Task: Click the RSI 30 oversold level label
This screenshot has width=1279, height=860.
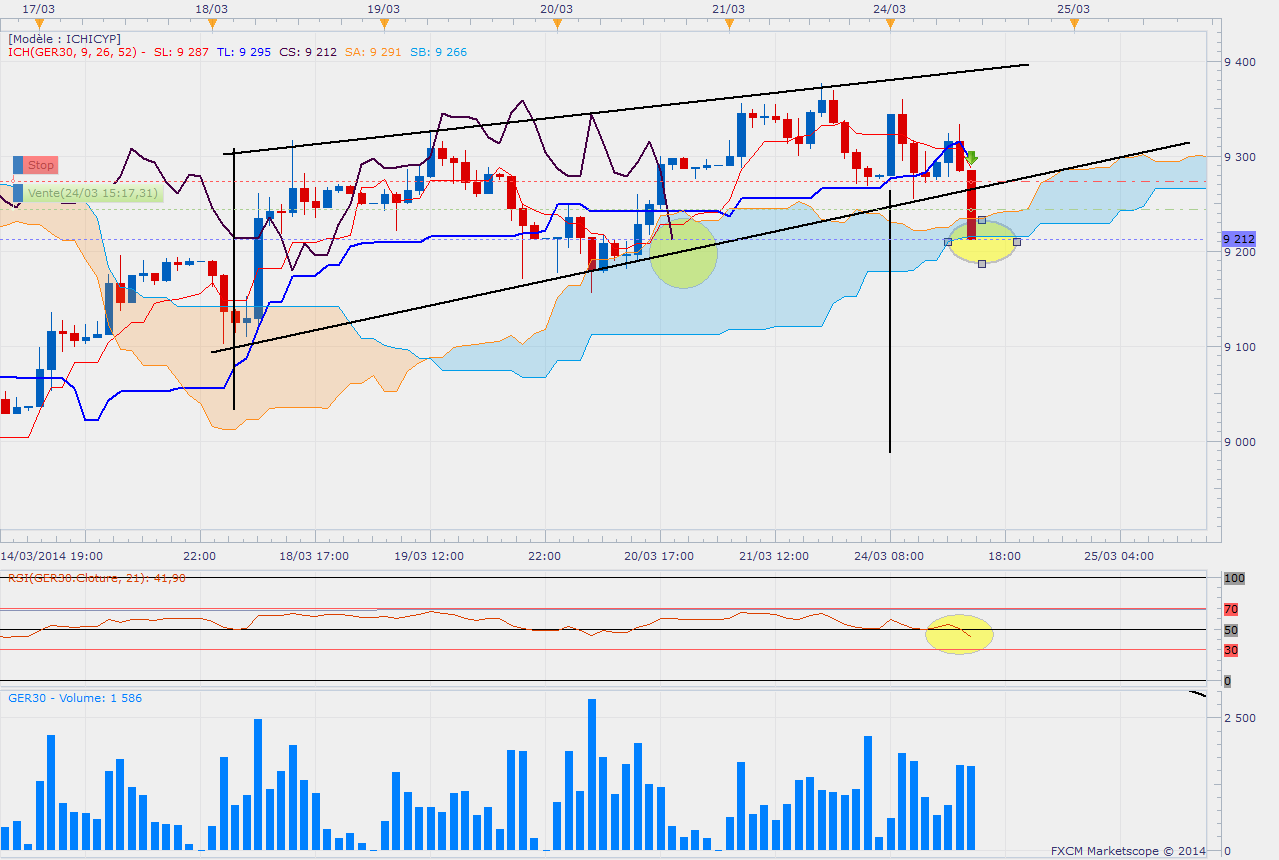Action: (x=1231, y=650)
